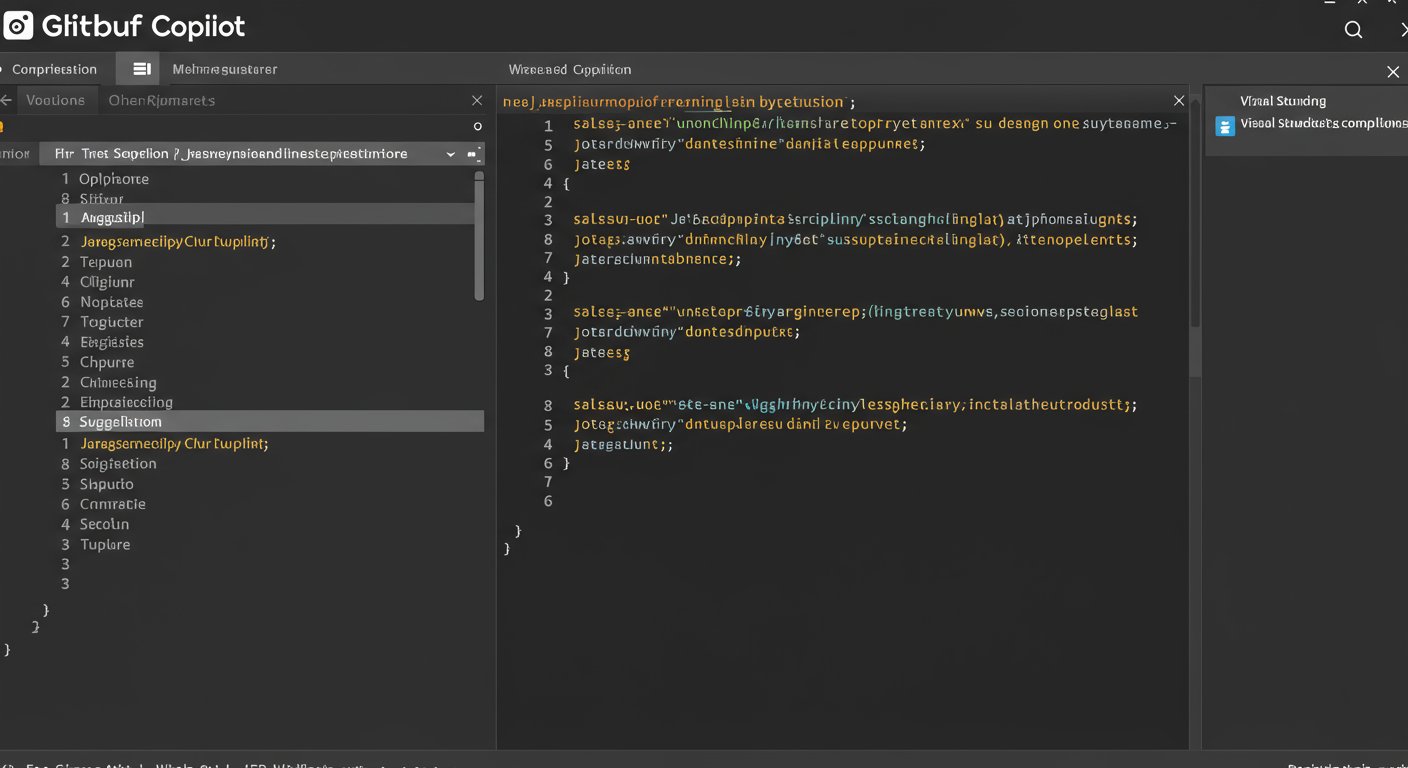Expand the Flr Tret Sopelion dropdown chevron

tap(450, 154)
